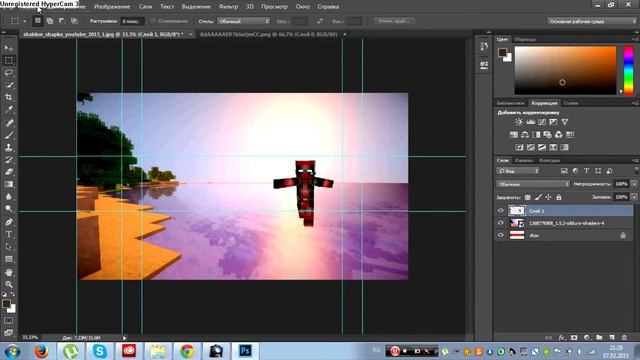Select the Healing Brush tool
The width and height of the screenshot is (640, 360).
pyautogui.click(x=9, y=123)
